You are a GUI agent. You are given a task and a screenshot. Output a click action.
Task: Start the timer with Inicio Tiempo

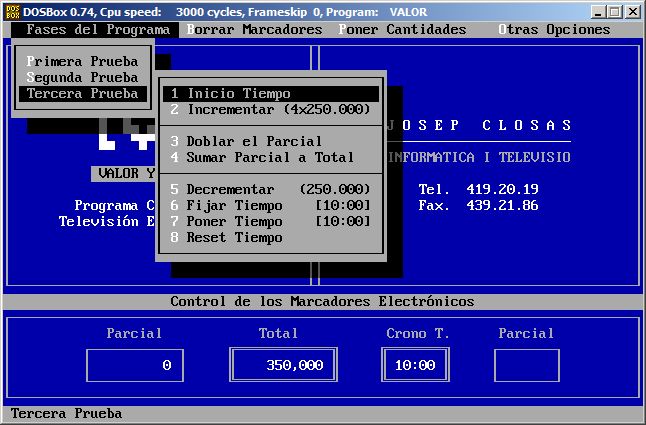pos(271,94)
